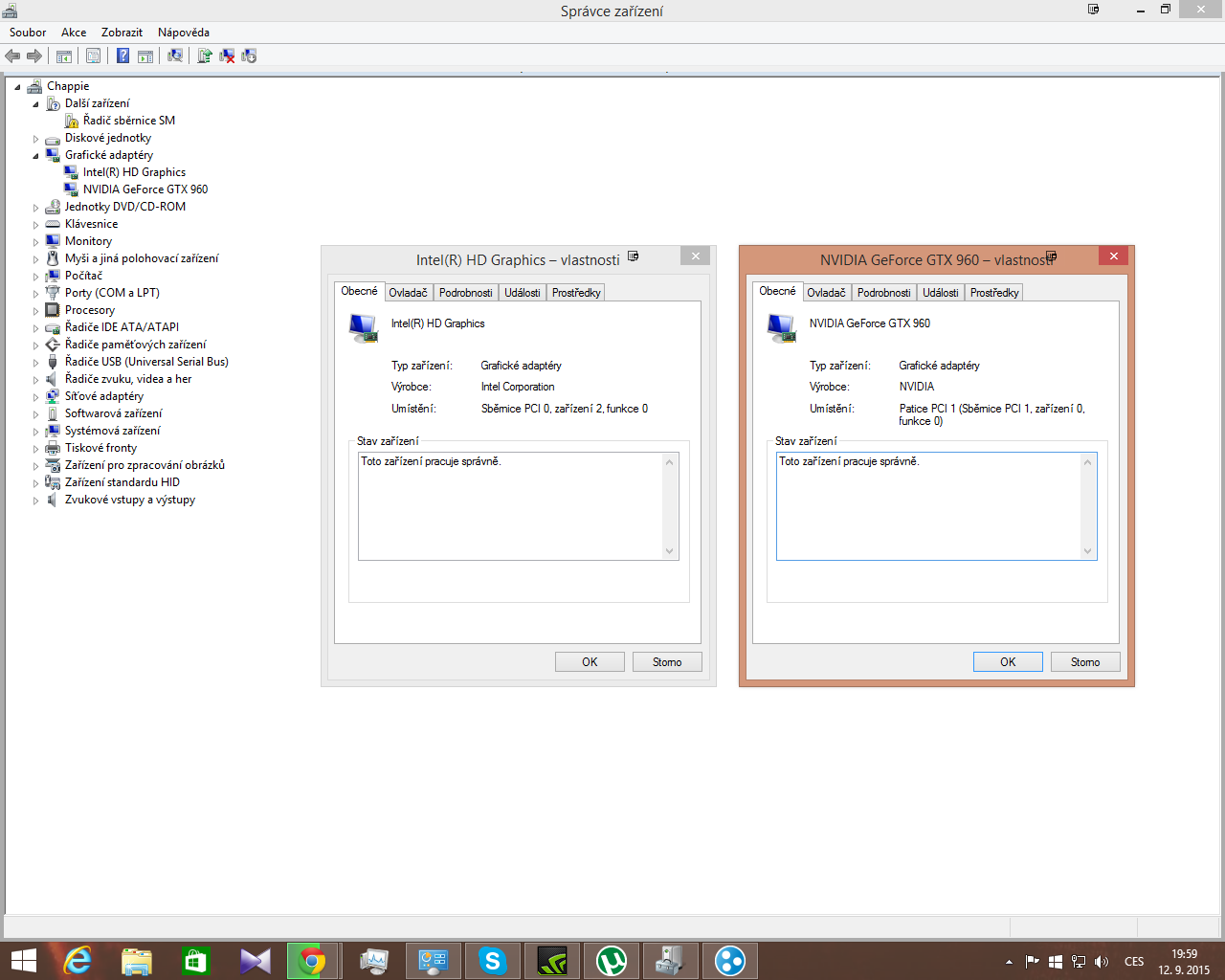Select Tiskové fronty item
The height and width of the screenshot is (980, 1225).
click(100, 448)
